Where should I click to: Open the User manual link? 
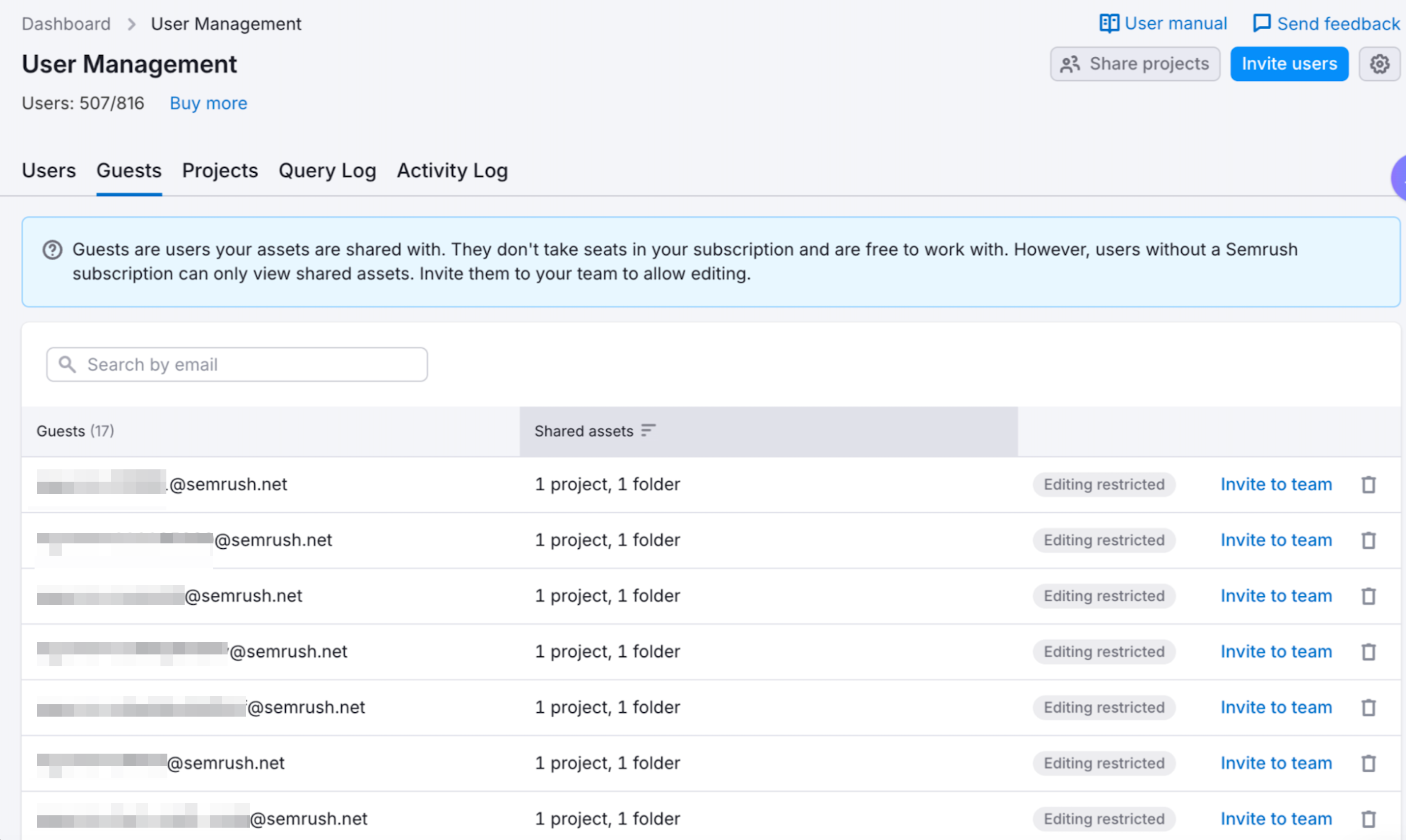click(x=1163, y=24)
